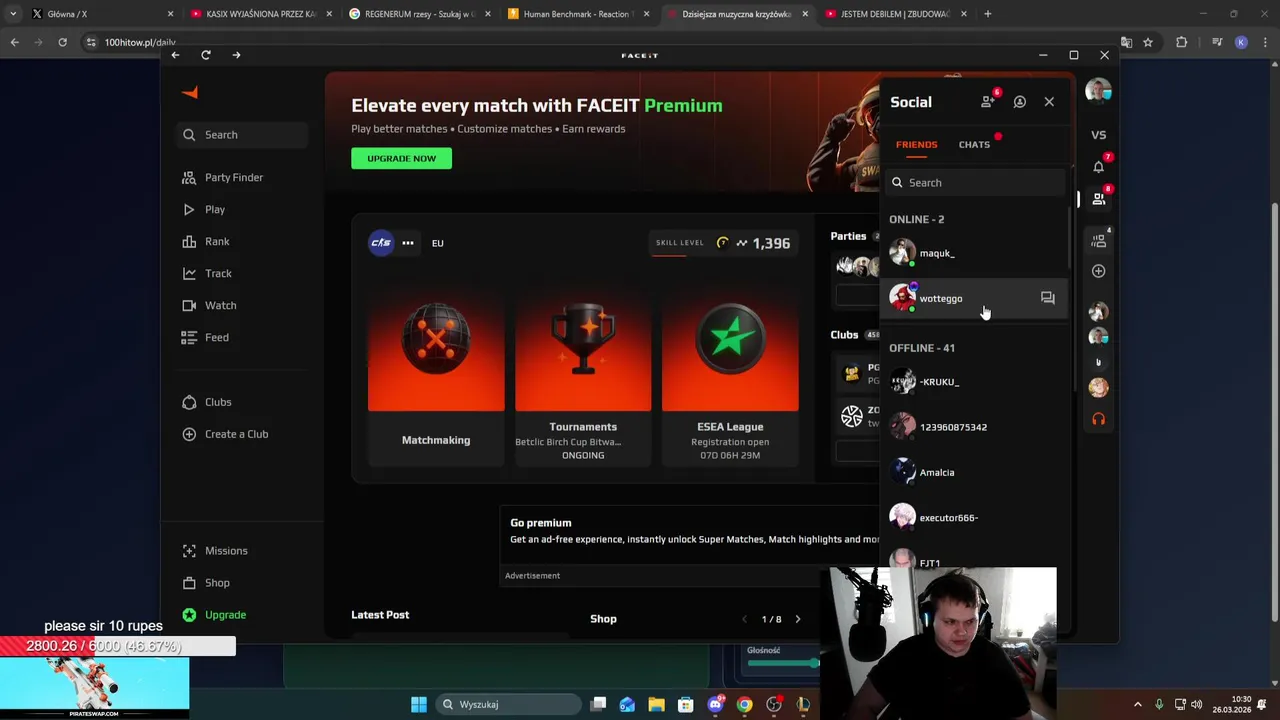Bookmark this page with the star icon

pyautogui.click(x=1148, y=42)
